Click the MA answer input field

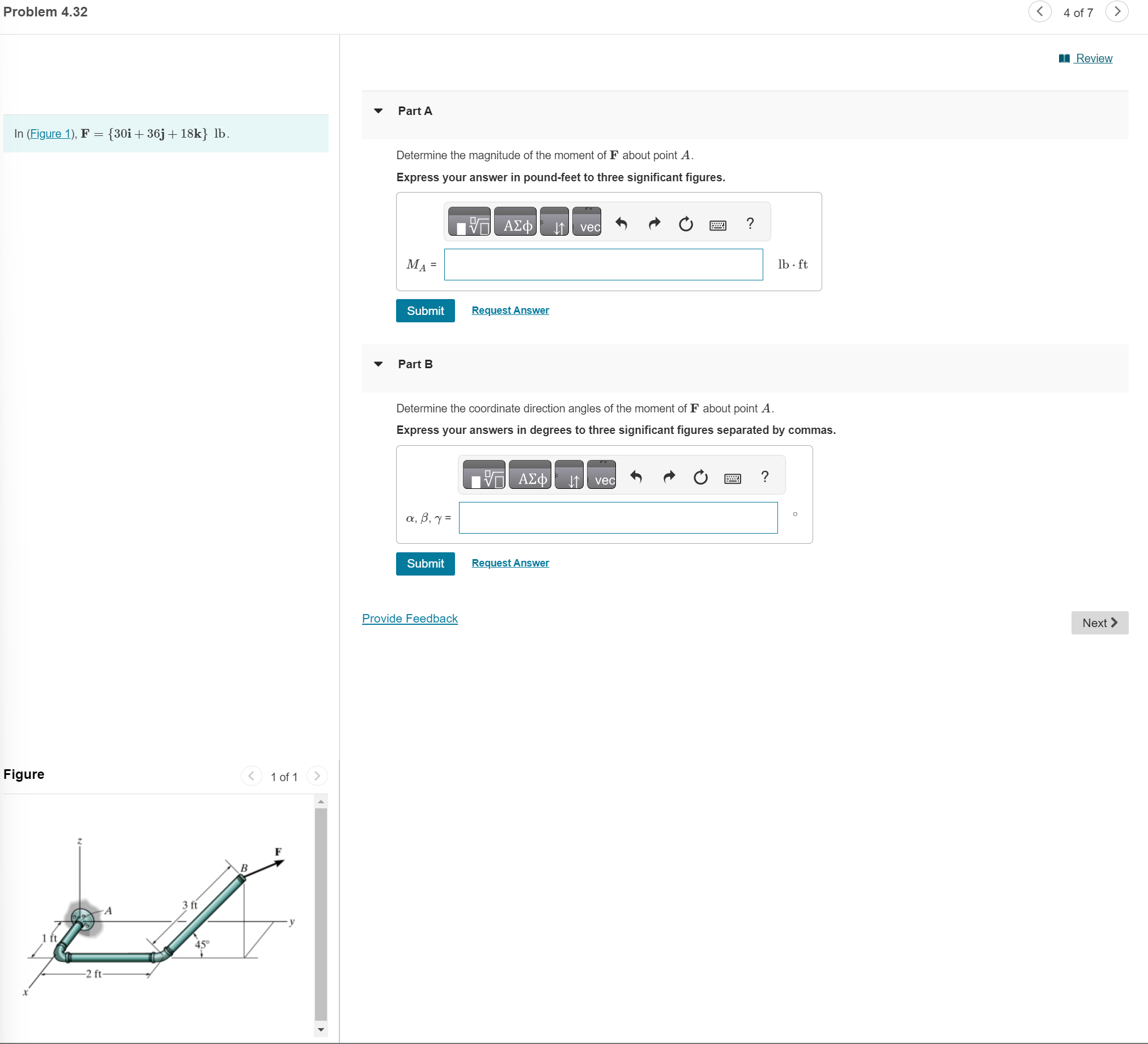[603, 265]
